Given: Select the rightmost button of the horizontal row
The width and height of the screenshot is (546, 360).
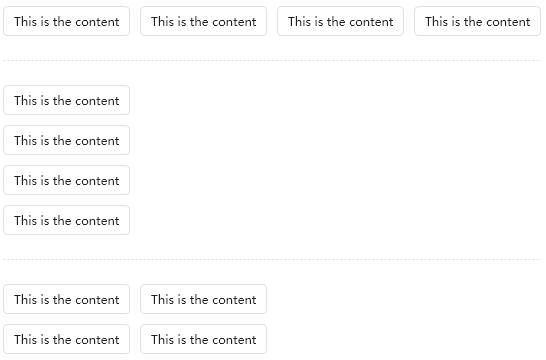Looking at the screenshot, I should coord(477,21).
